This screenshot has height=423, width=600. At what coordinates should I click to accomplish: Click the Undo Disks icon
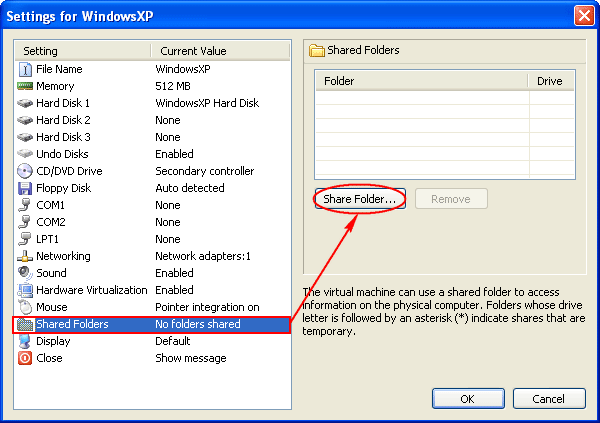[x=25, y=154]
